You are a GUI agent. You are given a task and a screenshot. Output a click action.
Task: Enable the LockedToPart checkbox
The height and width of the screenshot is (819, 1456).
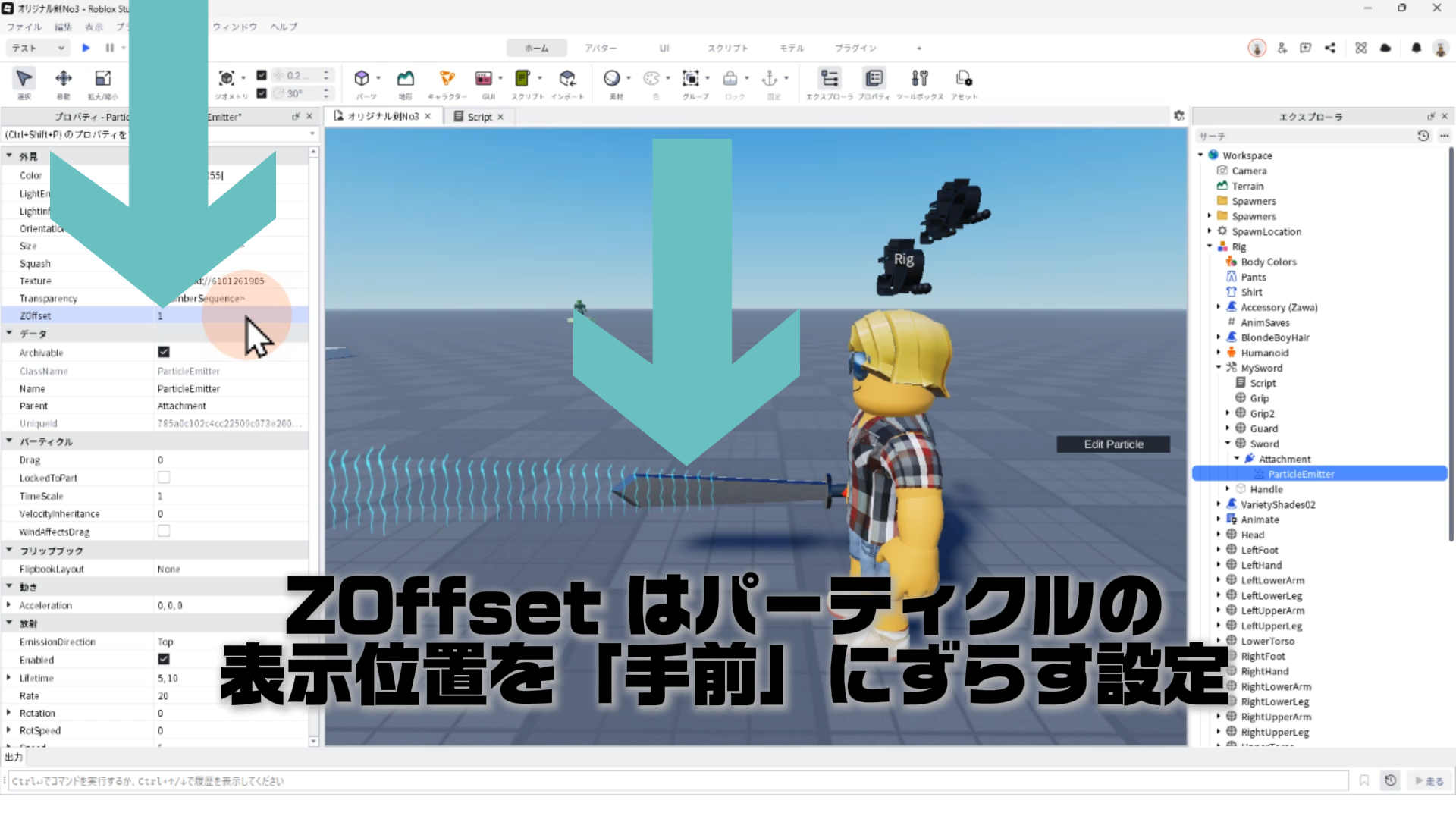(164, 478)
